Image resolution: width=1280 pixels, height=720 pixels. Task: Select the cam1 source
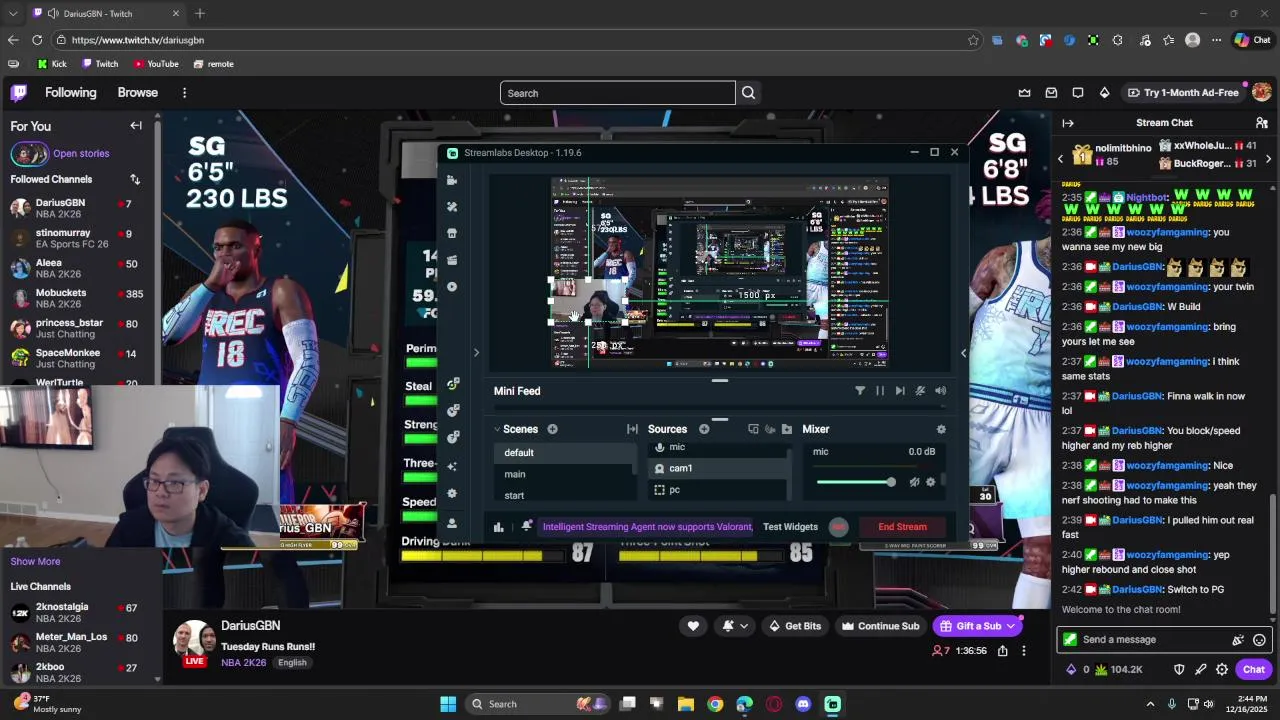[x=718, y=468]
